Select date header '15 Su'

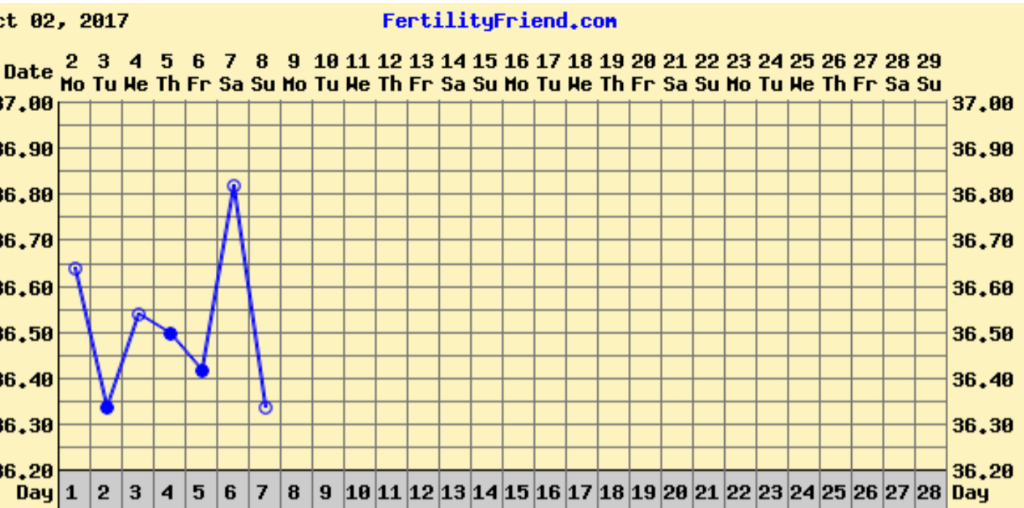(x=485, y=73)
